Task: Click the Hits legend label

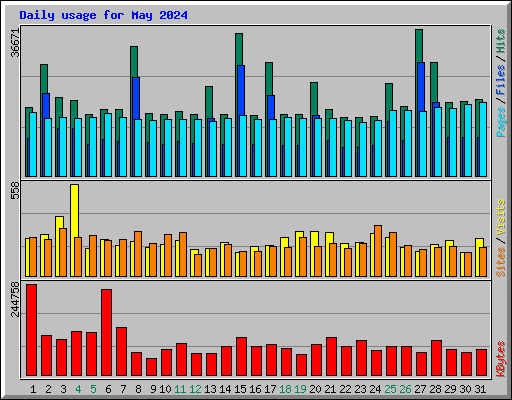Action: point(501,41)
